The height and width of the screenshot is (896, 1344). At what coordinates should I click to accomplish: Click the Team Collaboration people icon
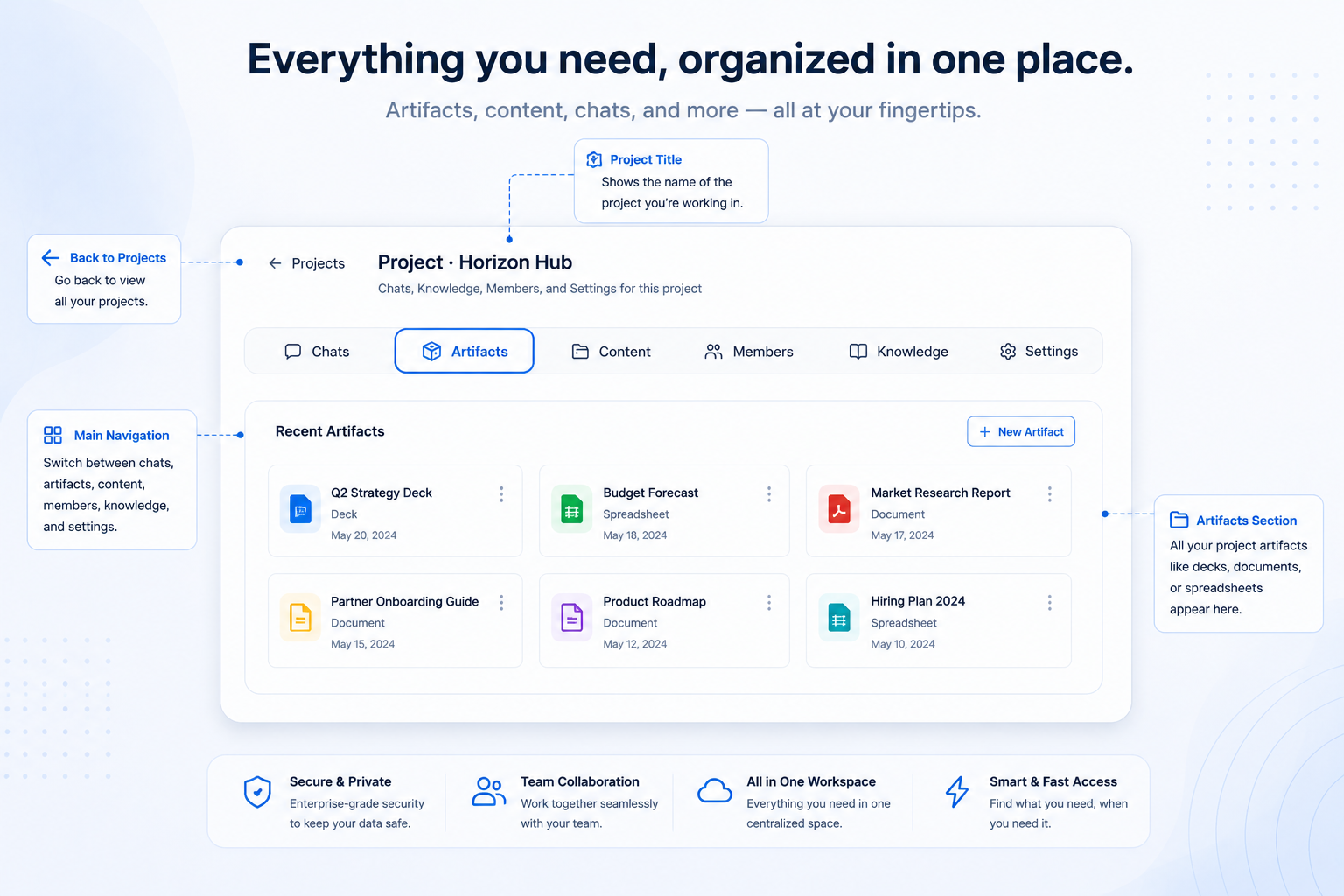(x=488, y=791)
